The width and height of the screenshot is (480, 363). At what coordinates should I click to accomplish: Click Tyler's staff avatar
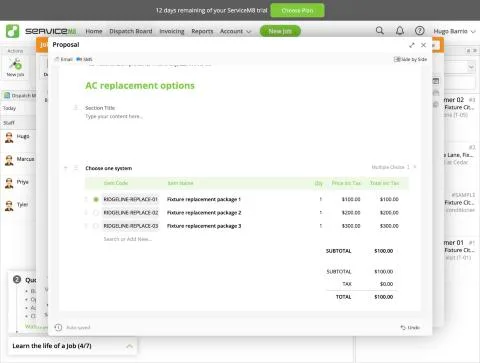click(9, 205)
